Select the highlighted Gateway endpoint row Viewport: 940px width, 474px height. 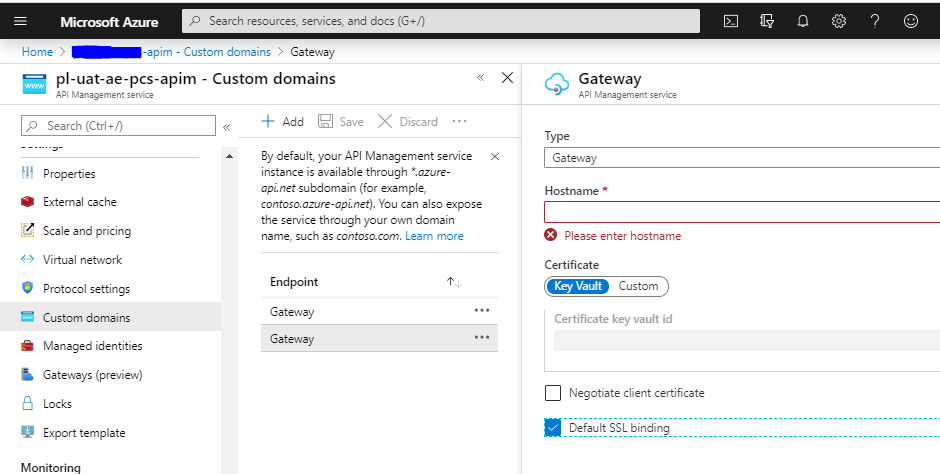(x=379, y=338)
